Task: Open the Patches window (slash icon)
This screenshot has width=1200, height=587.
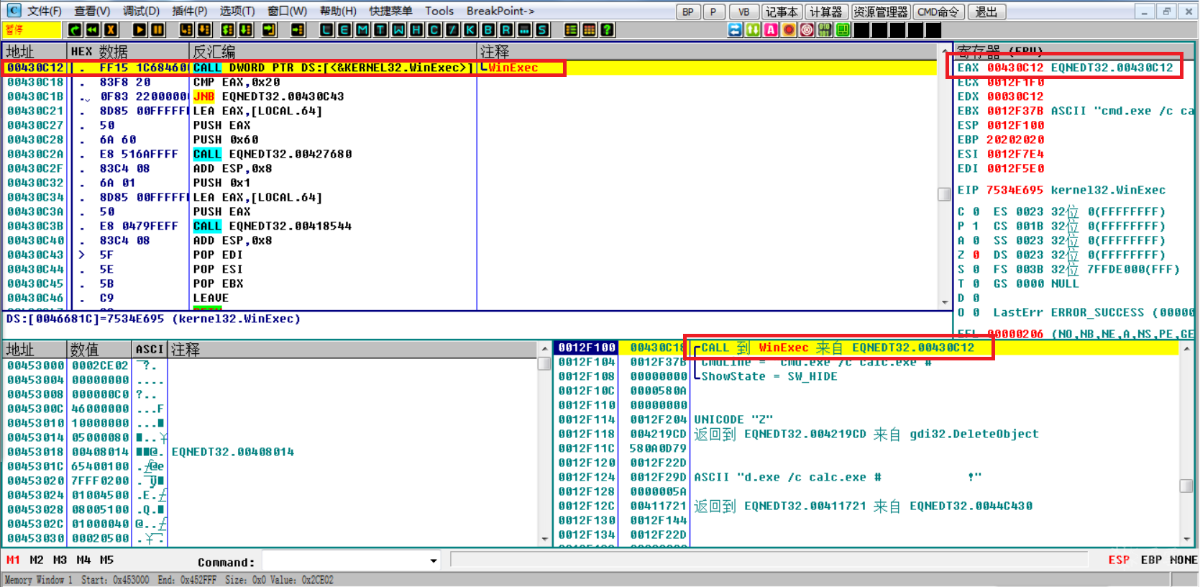Action: [x=452, y=30]
